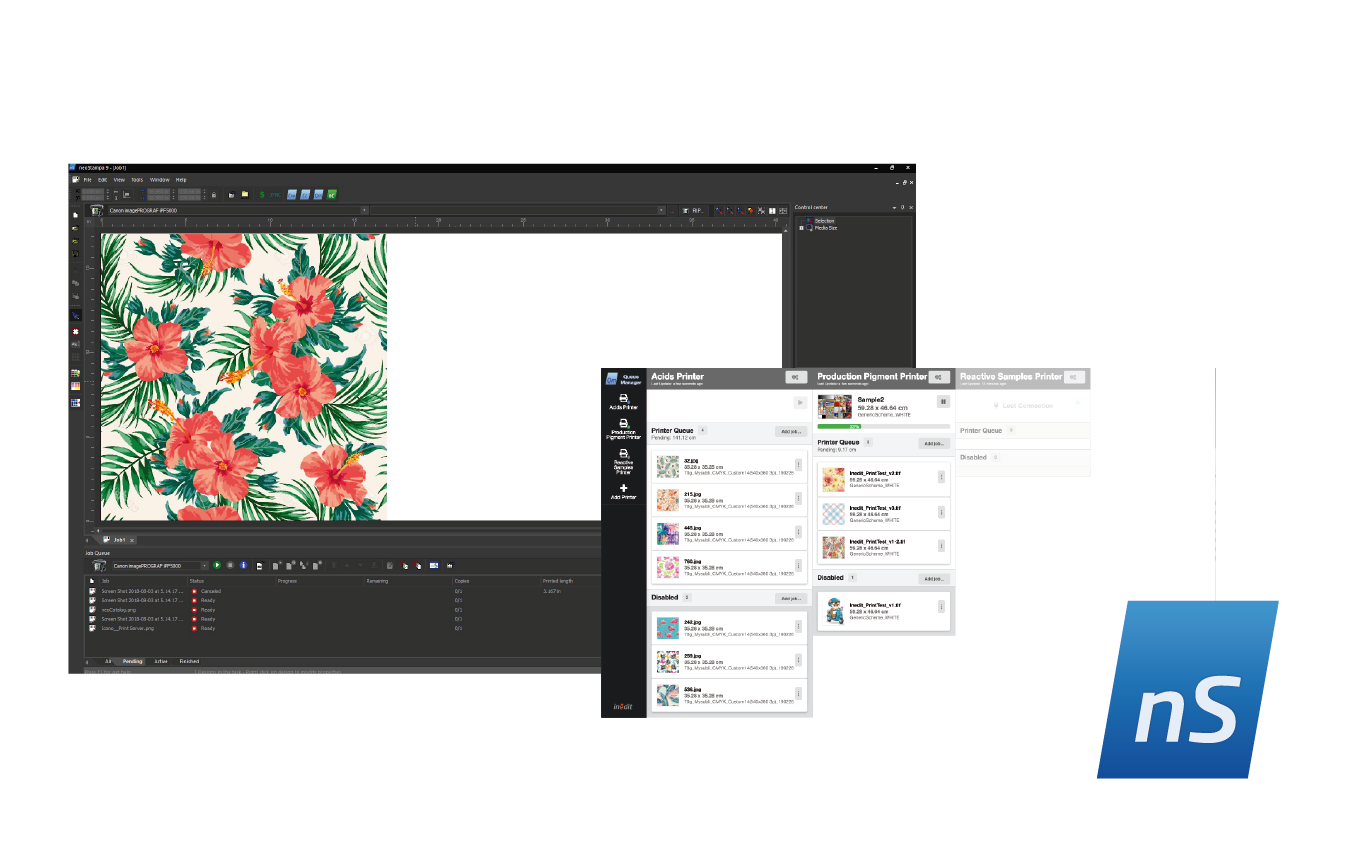The height and width of the screenshot is (857, 1351).
Task: Click Add job in Production Pigment Disabled section
Action: click(x=933, y=578)
